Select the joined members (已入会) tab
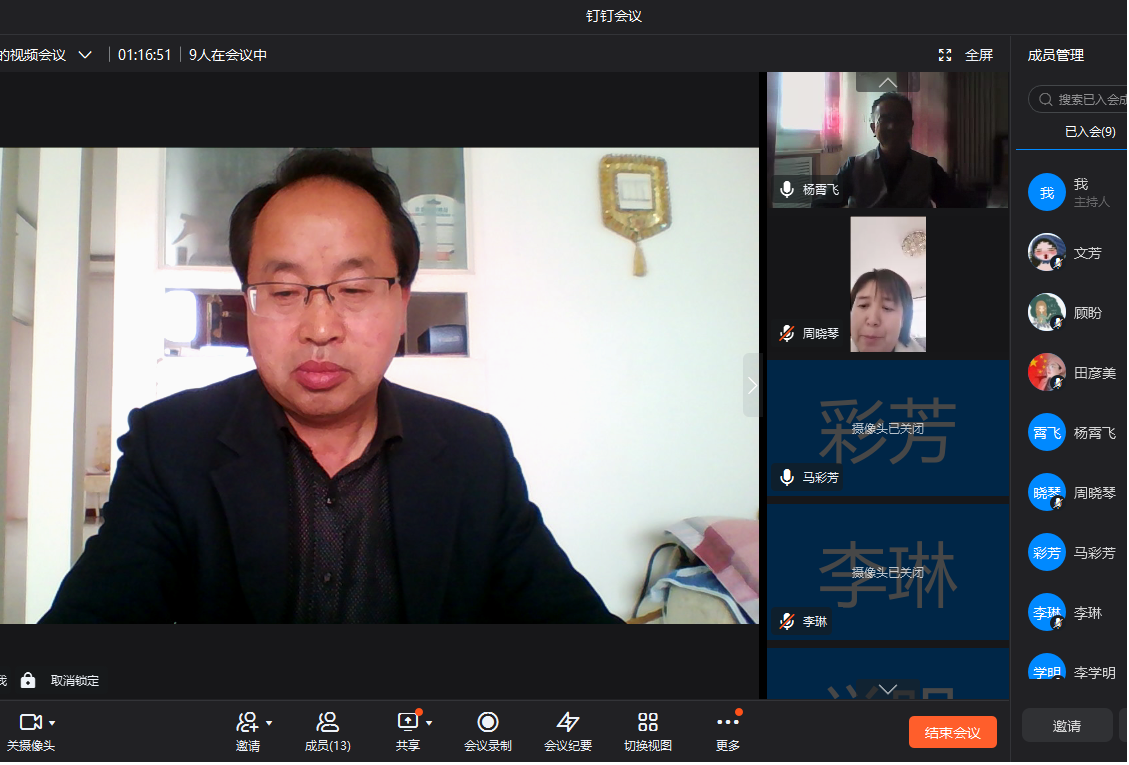Viewport: 1129px width, 765px height. tap(1089, 131)
